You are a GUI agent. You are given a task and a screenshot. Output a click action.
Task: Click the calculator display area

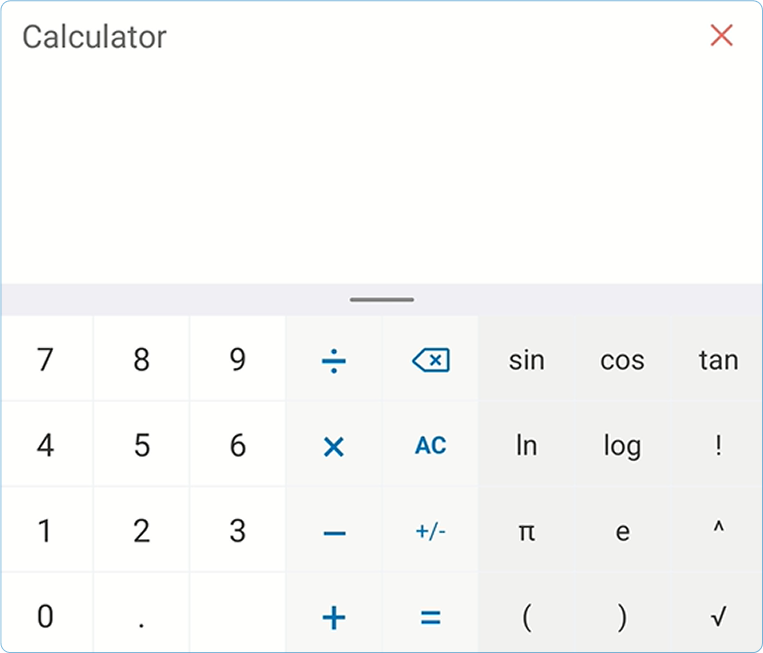[x=380, y=170]
